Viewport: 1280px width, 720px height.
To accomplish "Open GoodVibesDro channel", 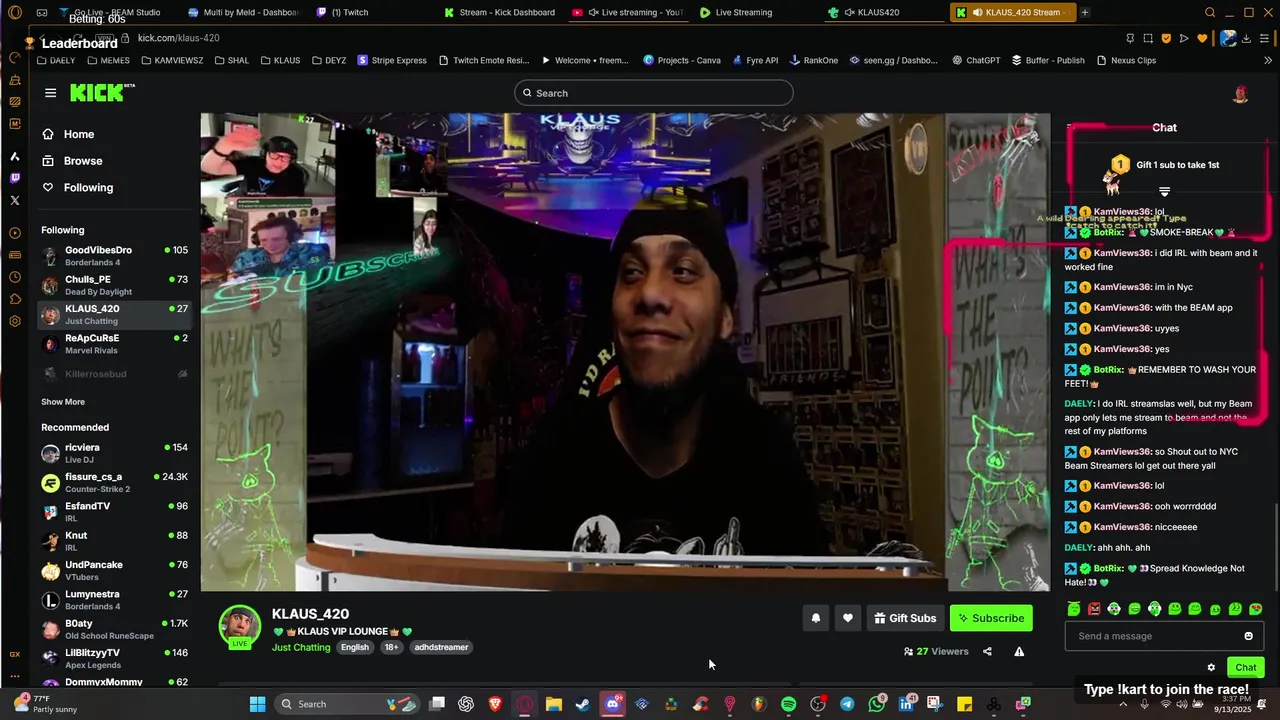I will click(114, 256).
